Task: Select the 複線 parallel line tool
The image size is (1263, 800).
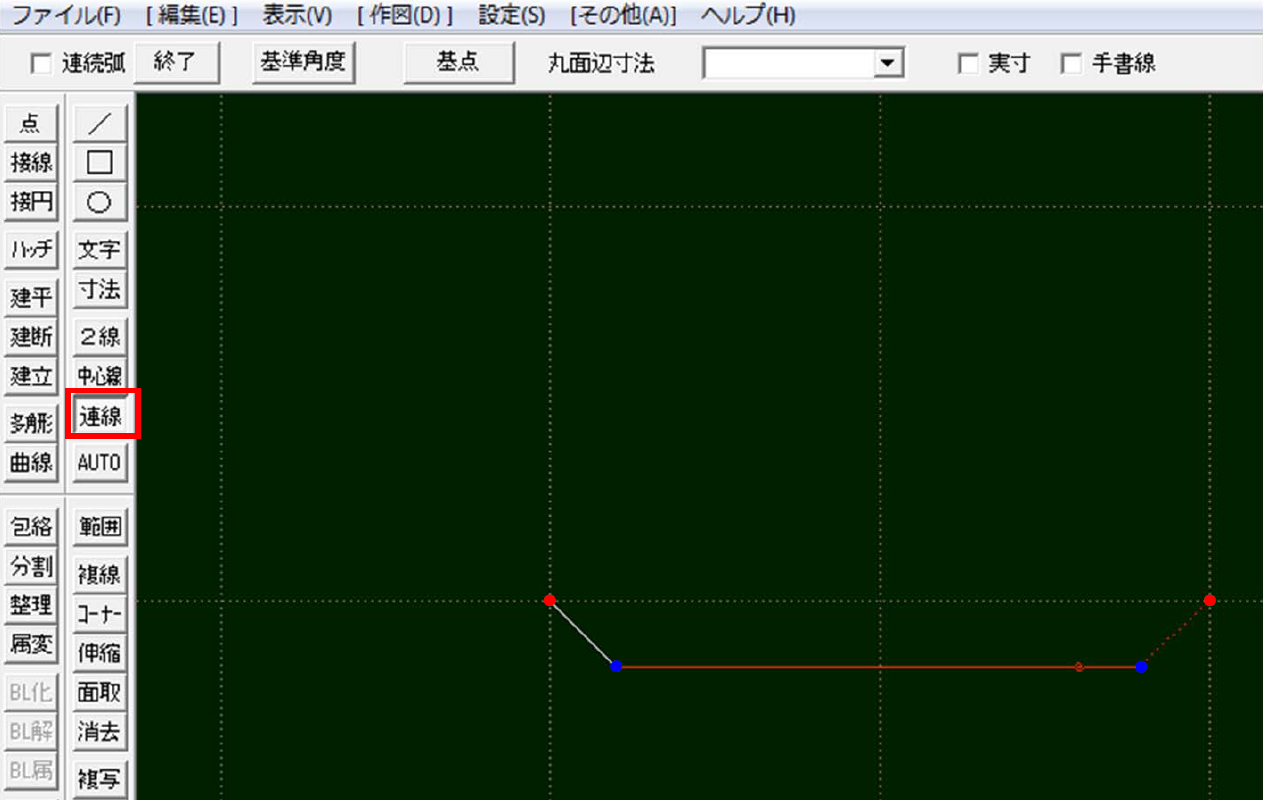Action: pos(100,574)
